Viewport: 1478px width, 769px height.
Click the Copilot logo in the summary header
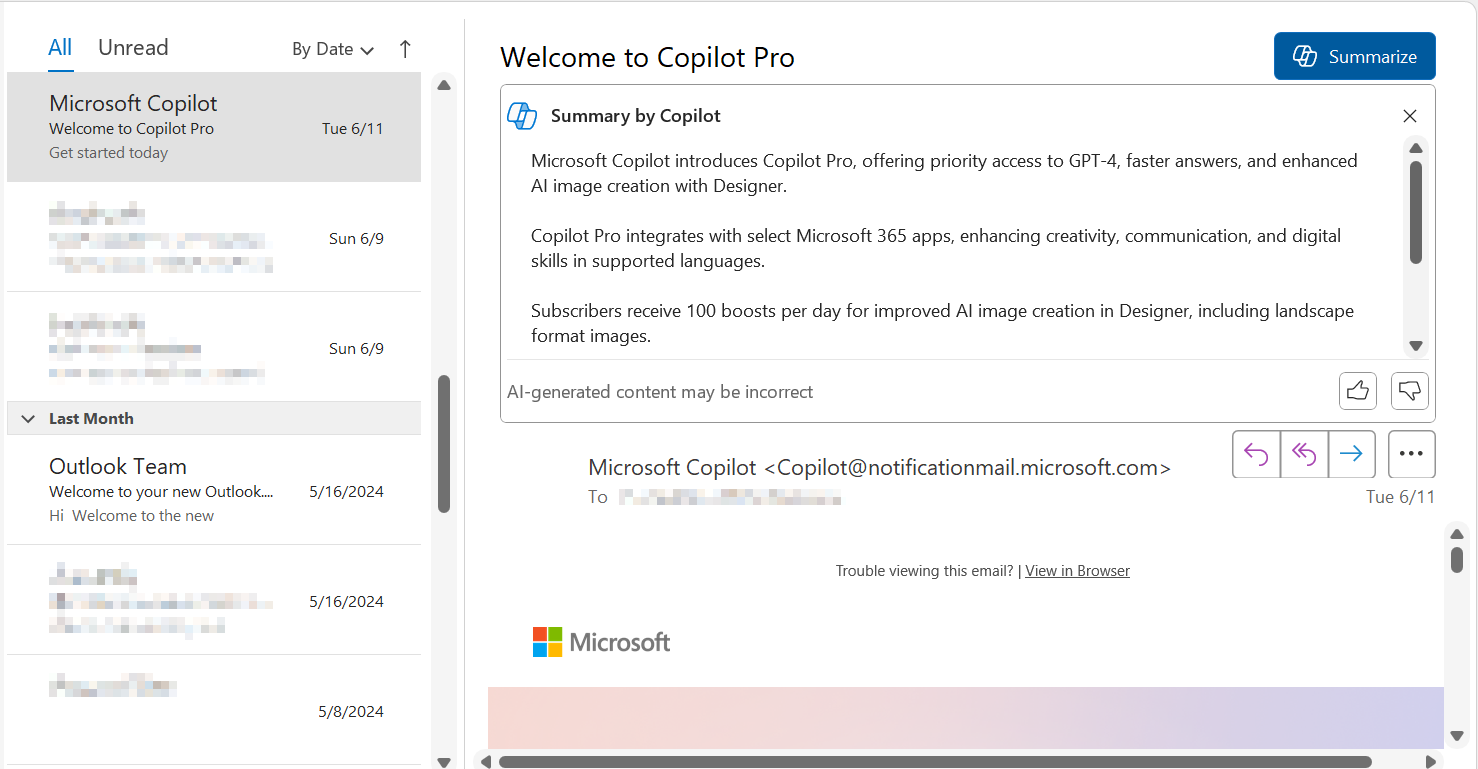pos(521,115)
